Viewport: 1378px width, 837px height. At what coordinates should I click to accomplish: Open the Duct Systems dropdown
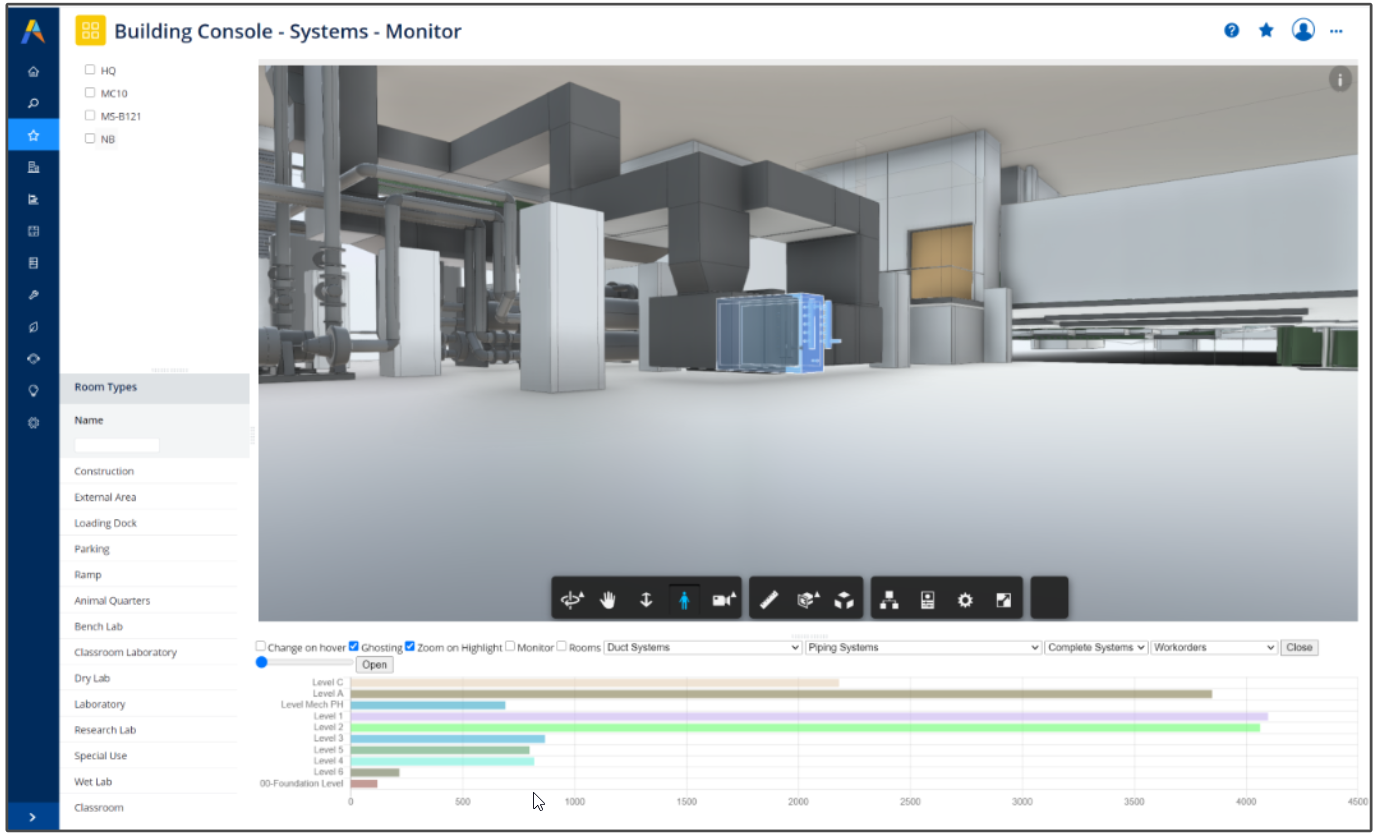coord(703,648)
